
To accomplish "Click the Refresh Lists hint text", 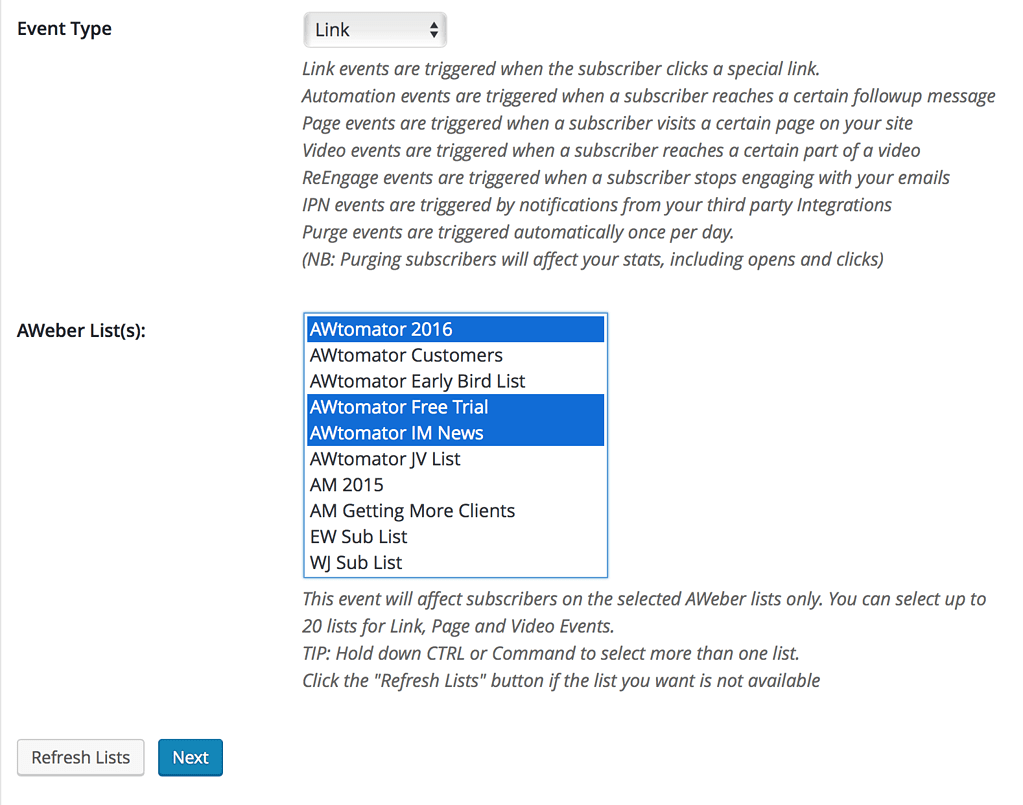I will [561, 681].
